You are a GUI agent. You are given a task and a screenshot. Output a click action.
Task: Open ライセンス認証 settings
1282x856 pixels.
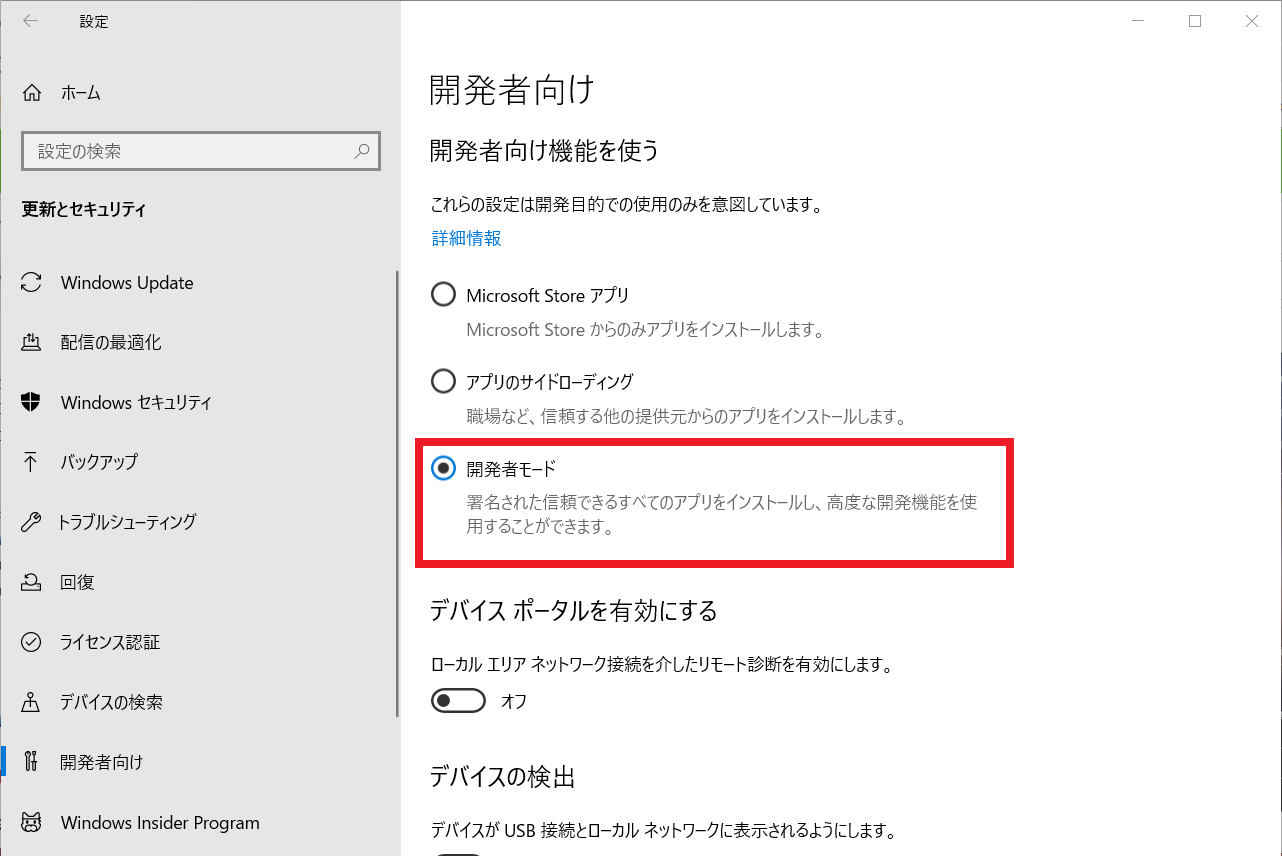[x=33, y=643]
